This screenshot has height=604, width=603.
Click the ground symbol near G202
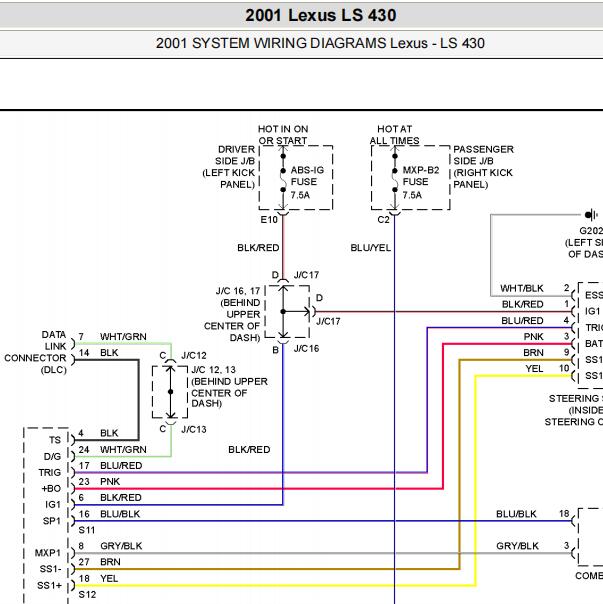(x=591, y=215)
